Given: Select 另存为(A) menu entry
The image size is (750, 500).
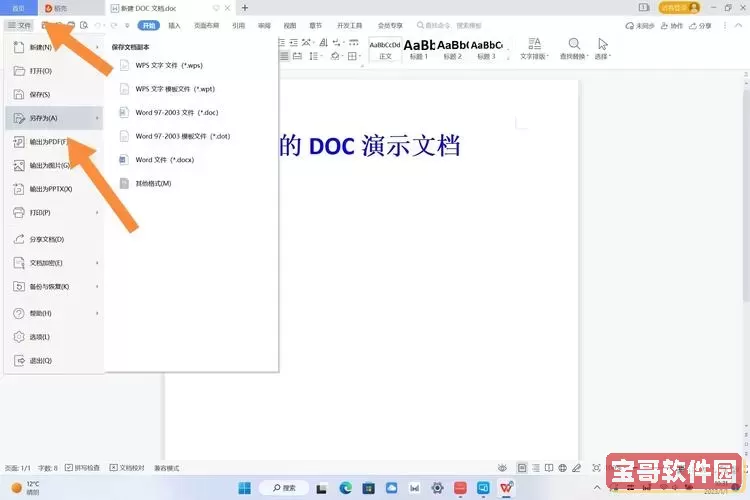Looking at the screenshot, I should [54, 118].
